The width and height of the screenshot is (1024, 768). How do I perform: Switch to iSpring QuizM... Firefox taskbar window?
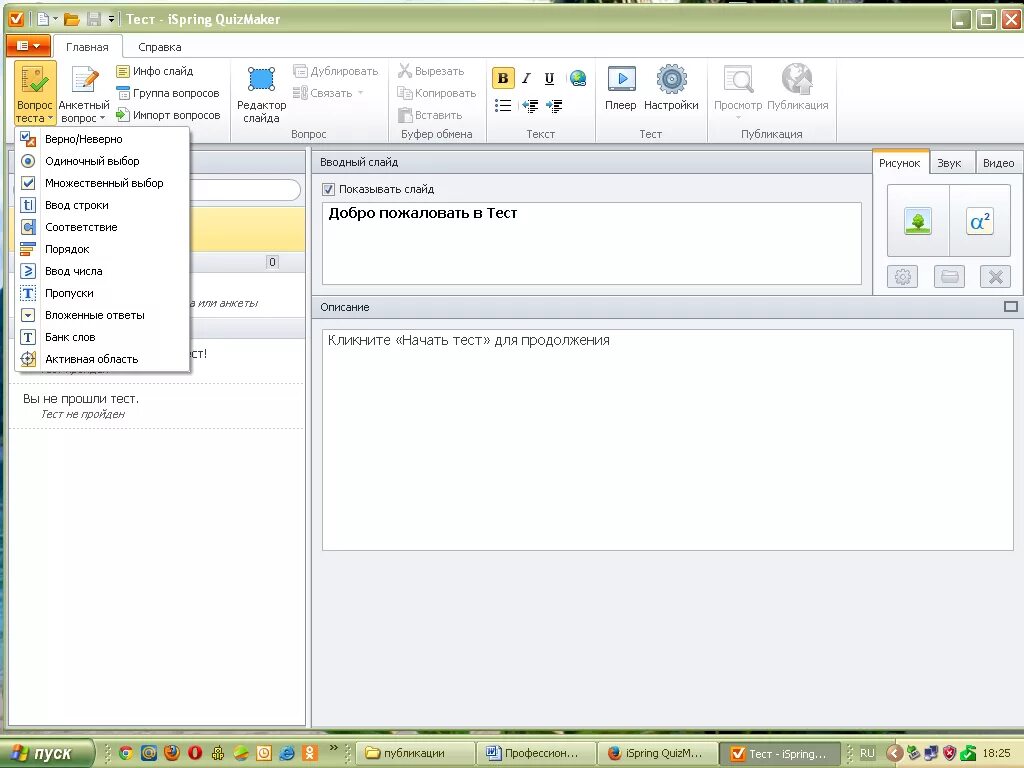click(x=658, y=753)
